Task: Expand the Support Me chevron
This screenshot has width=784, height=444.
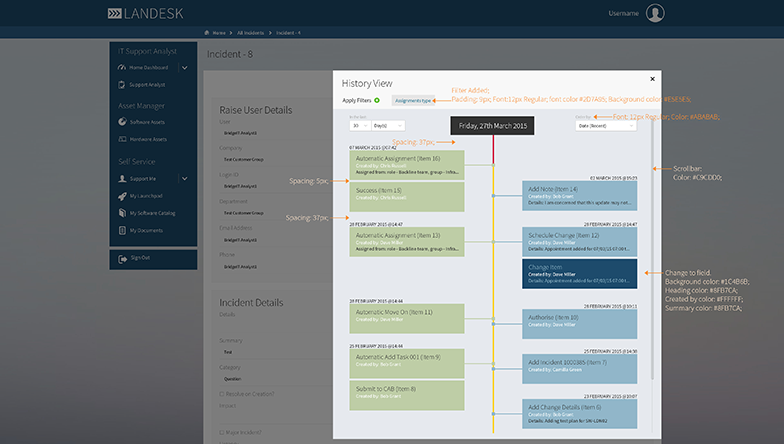Action: (184, 178)
